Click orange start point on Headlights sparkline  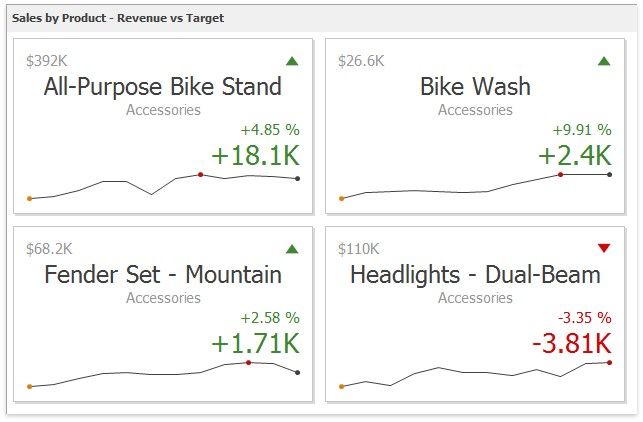342,386
